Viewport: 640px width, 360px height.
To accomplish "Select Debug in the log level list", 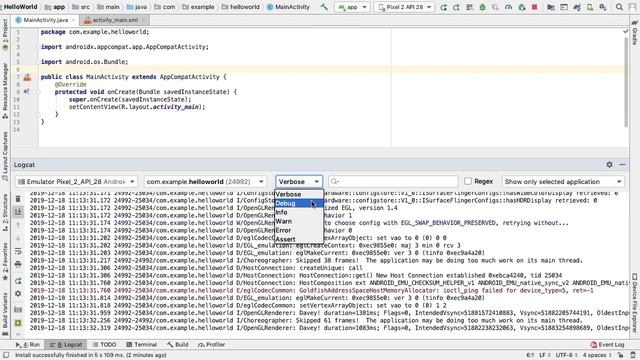I will click(299, 203).
